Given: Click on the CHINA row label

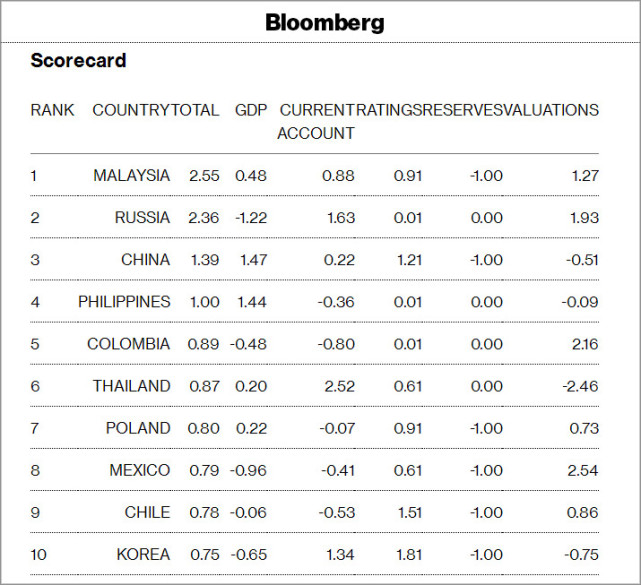Looking at the screenshot, I should tap(146, 260).
